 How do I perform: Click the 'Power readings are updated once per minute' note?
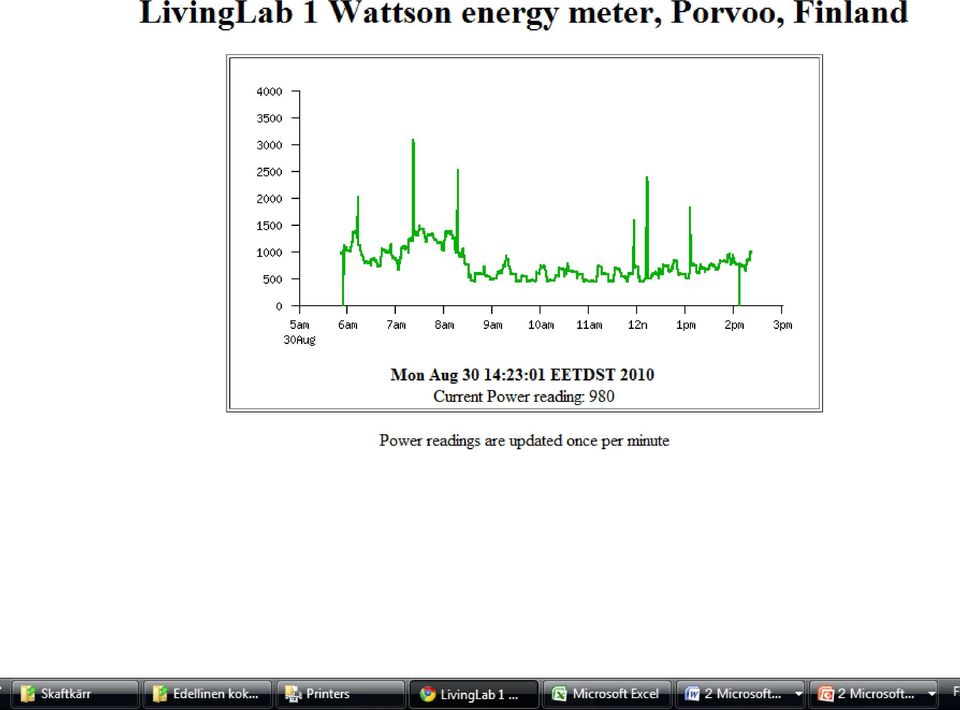click(524, 441)
